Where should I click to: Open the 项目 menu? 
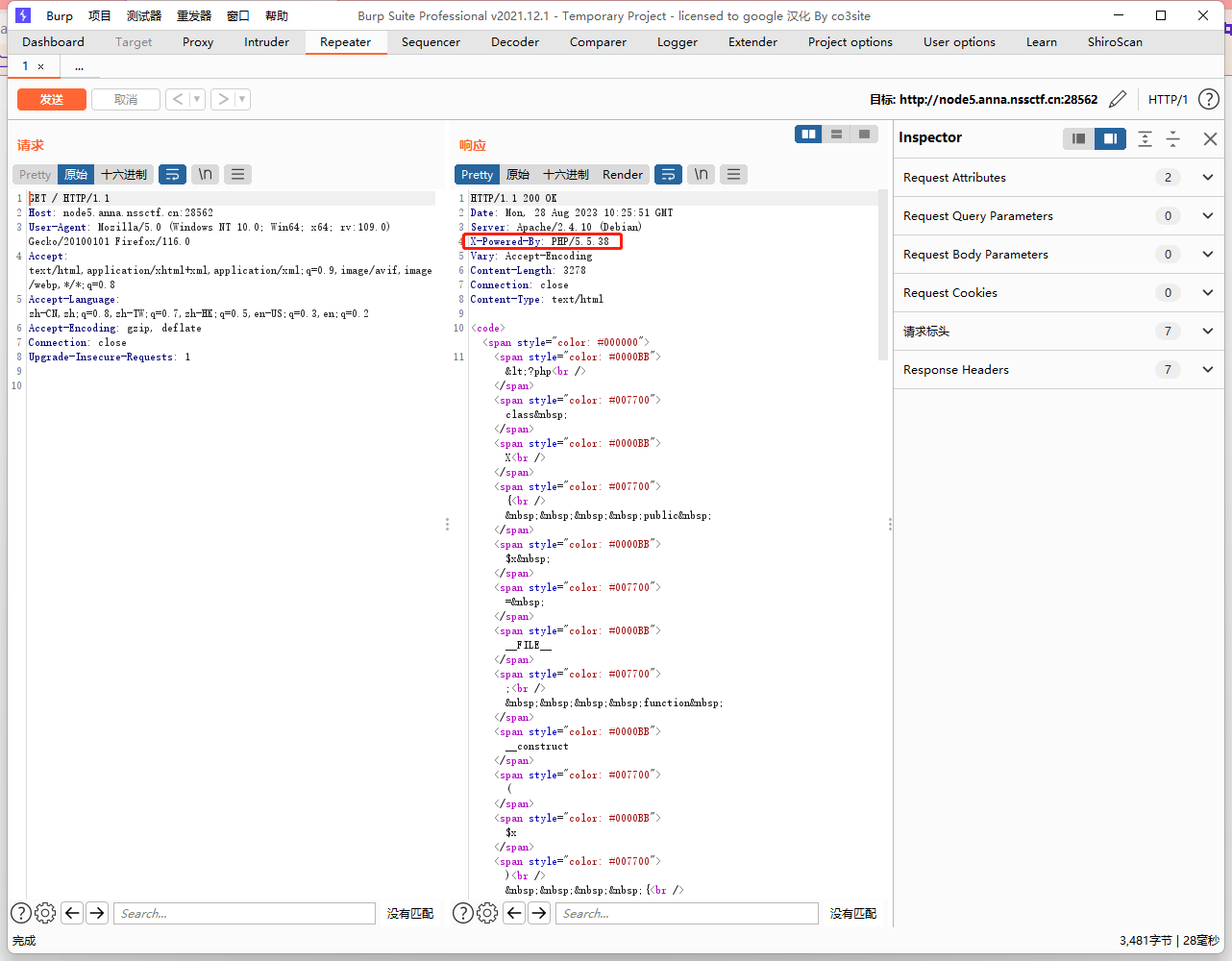click(x=100, y=15)
